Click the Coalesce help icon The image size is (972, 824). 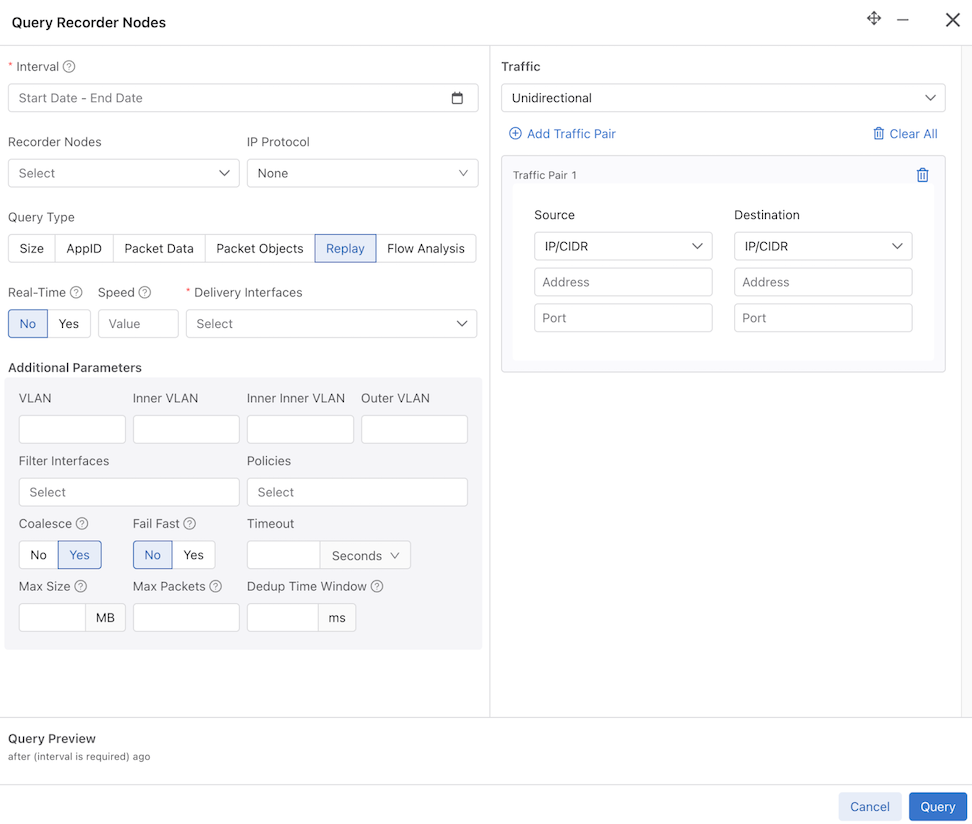point(82,523)
